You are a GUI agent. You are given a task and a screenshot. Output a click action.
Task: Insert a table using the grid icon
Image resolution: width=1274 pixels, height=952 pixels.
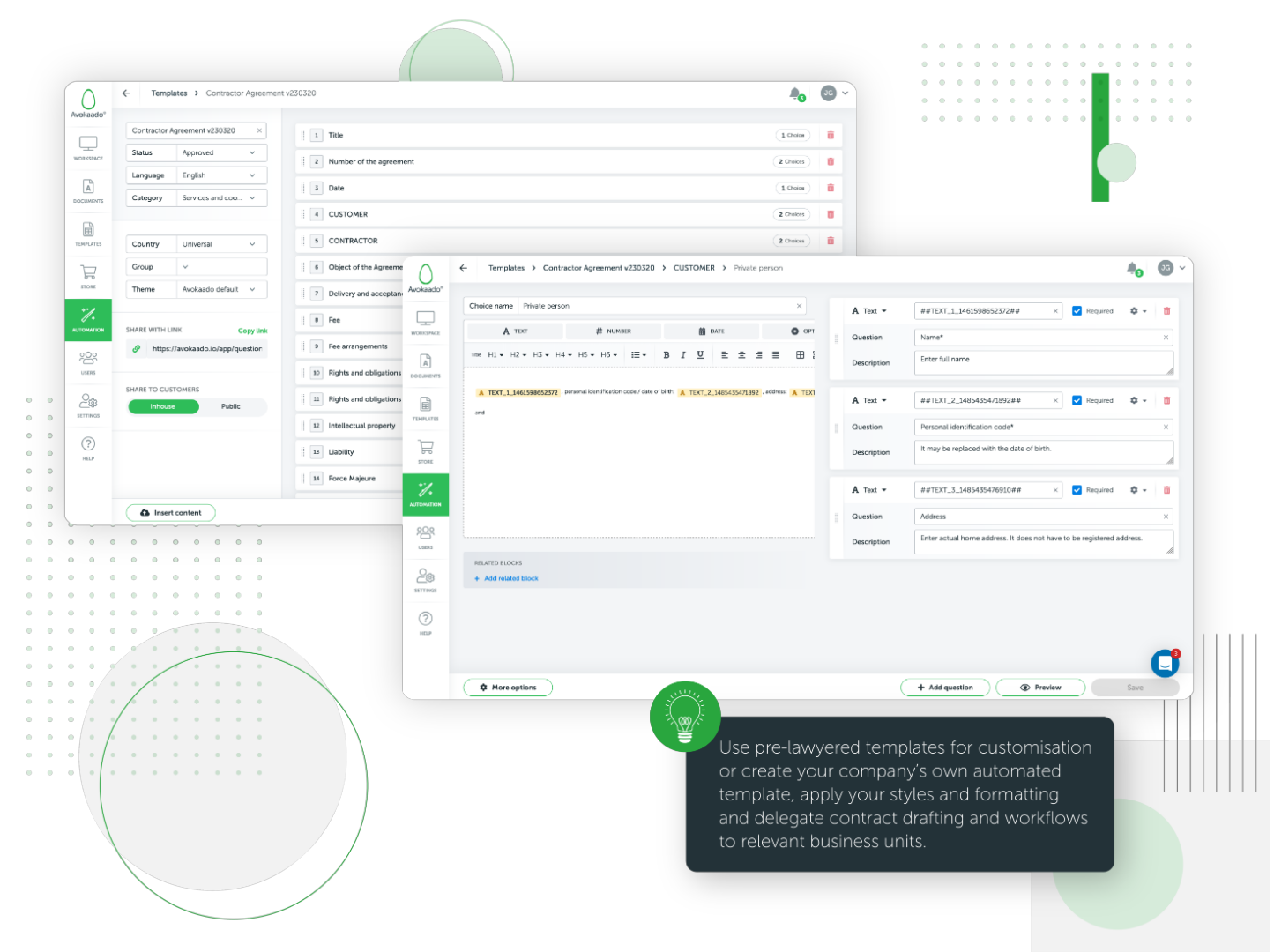coord(800,355)
